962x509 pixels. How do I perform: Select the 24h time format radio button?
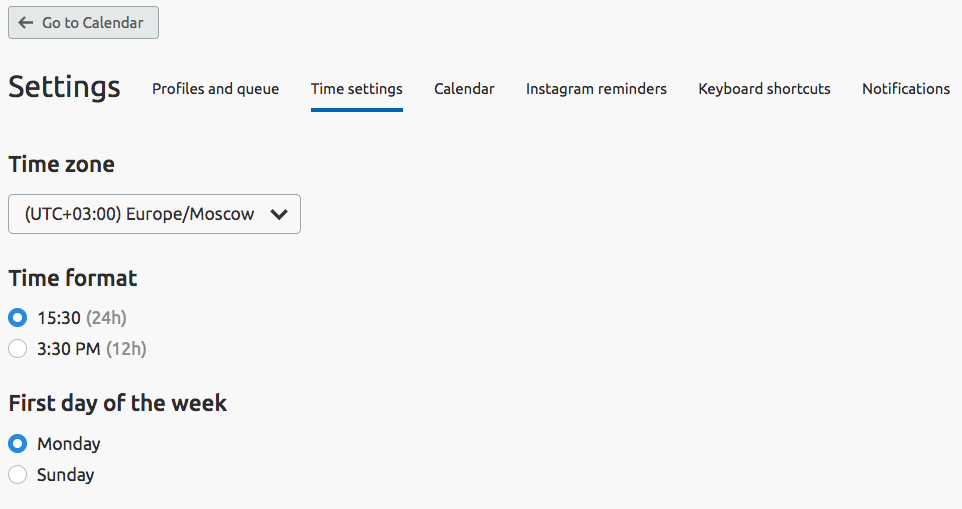pos(18,318)
